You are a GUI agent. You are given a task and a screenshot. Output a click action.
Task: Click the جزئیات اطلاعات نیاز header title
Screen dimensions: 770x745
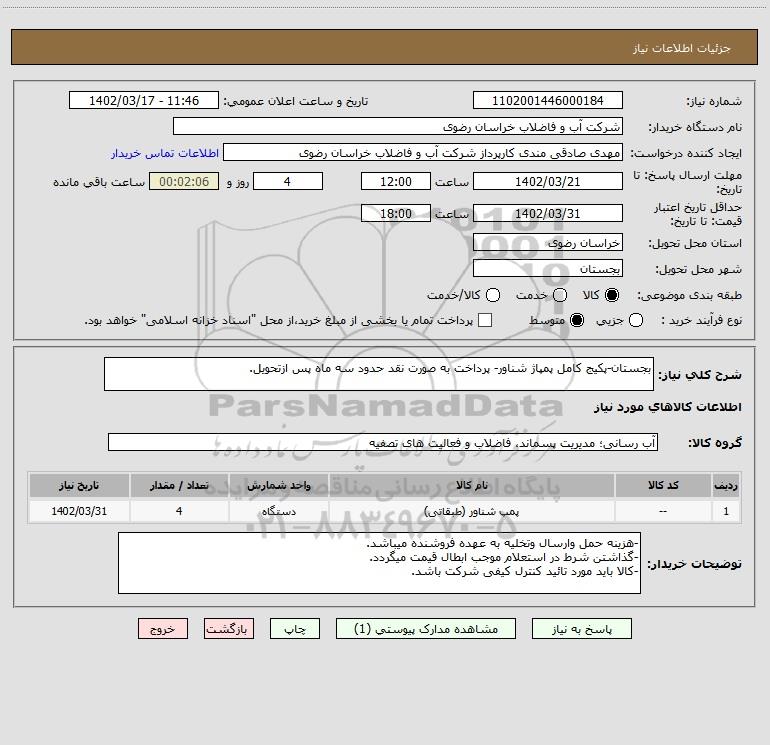coord(682,48)
